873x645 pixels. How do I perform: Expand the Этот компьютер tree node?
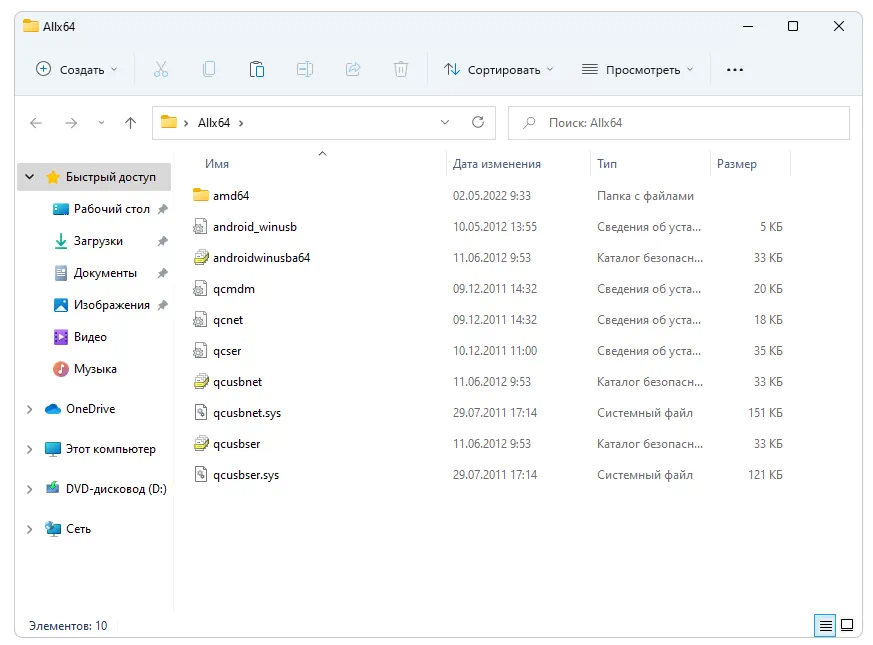point(30,450)
